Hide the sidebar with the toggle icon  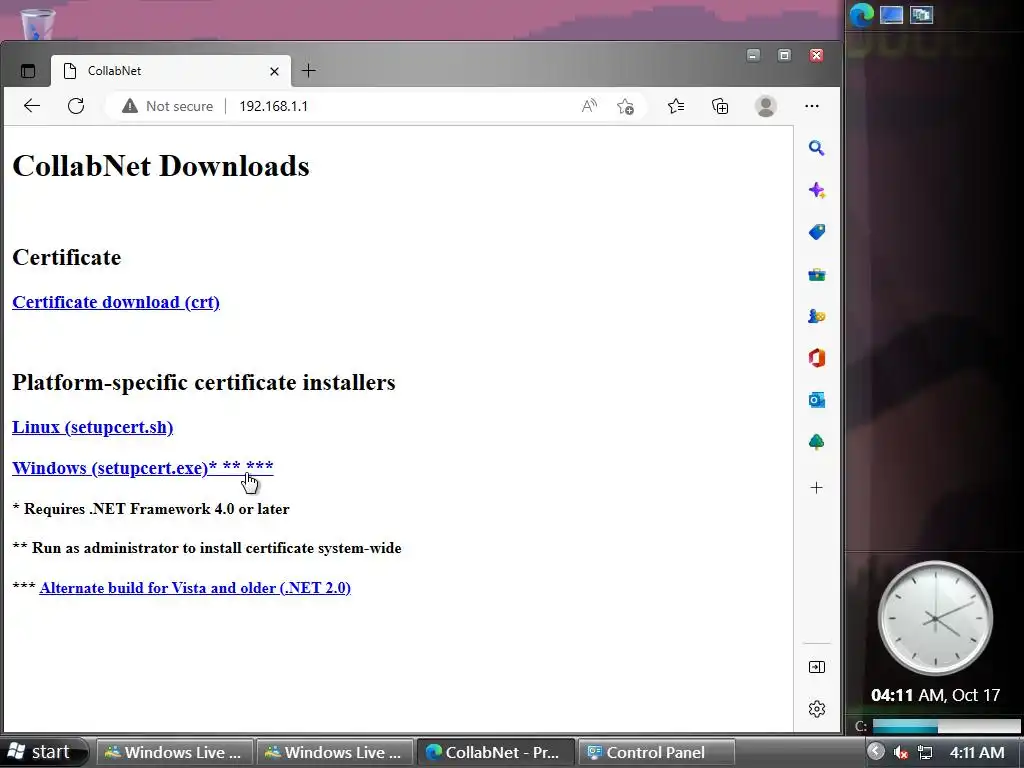pyautogui.click(x=816, y=667)
